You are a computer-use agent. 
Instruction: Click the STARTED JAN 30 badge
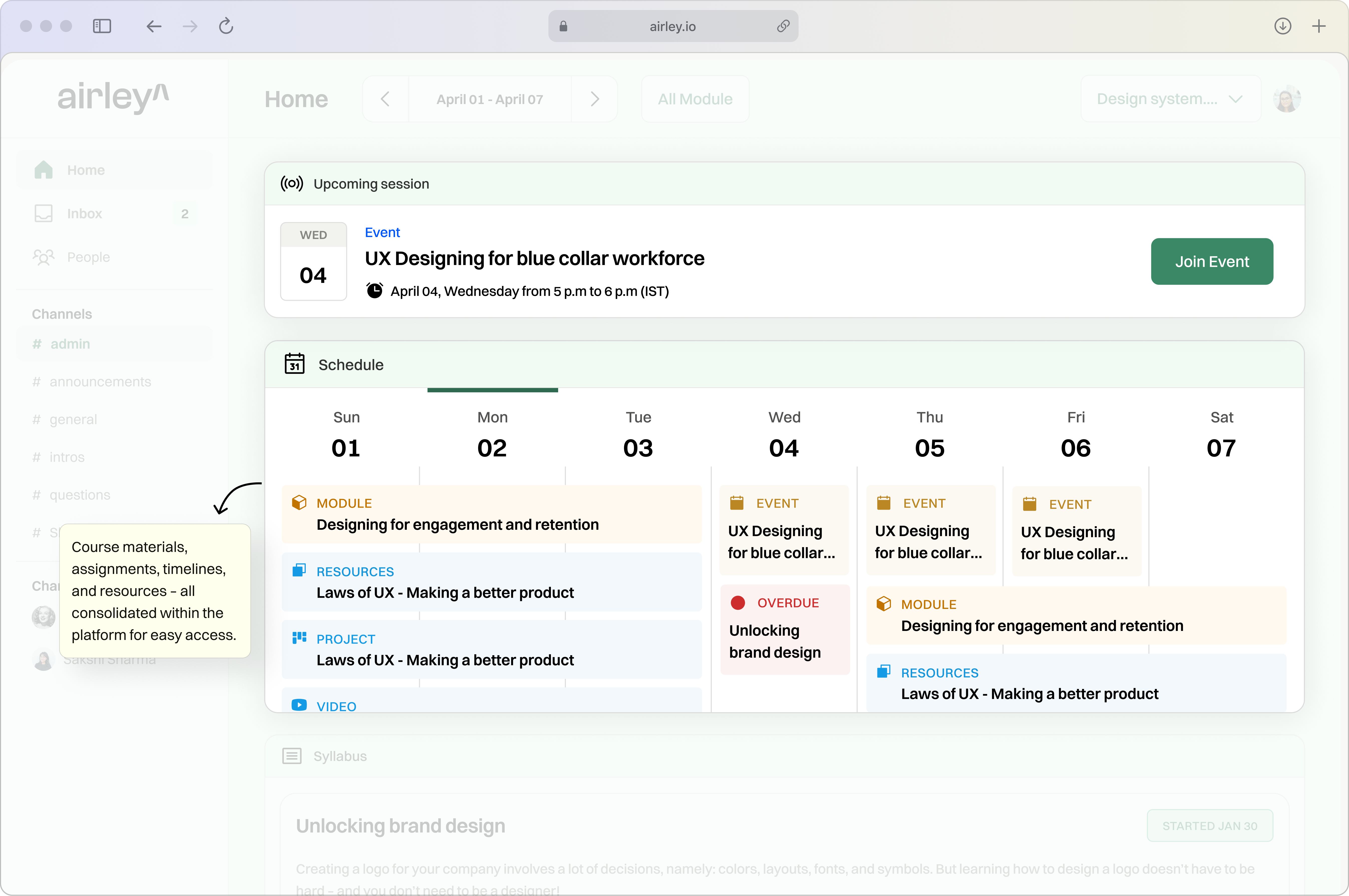pos(1210,826)
